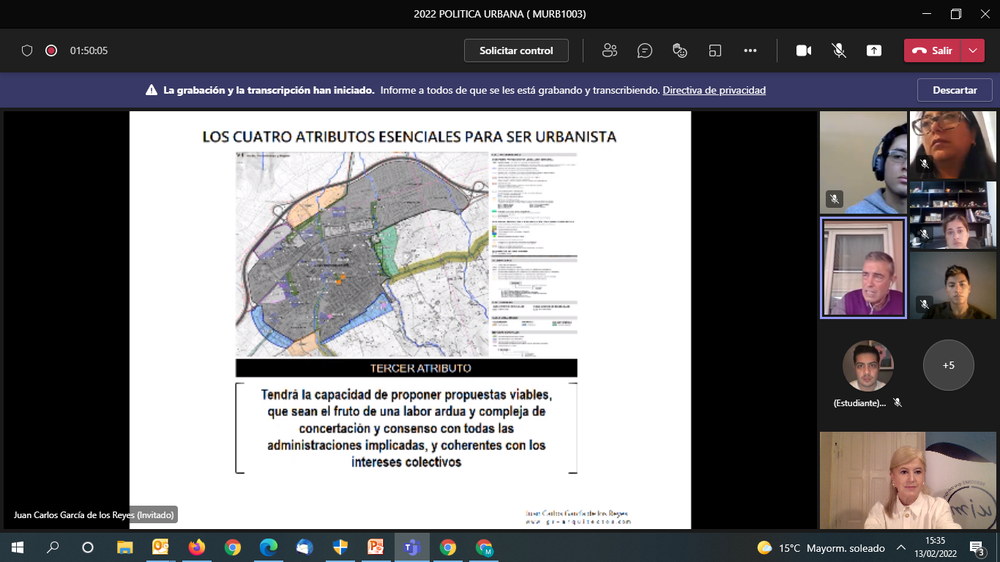Show the +5 additional participants

point(948,365)
